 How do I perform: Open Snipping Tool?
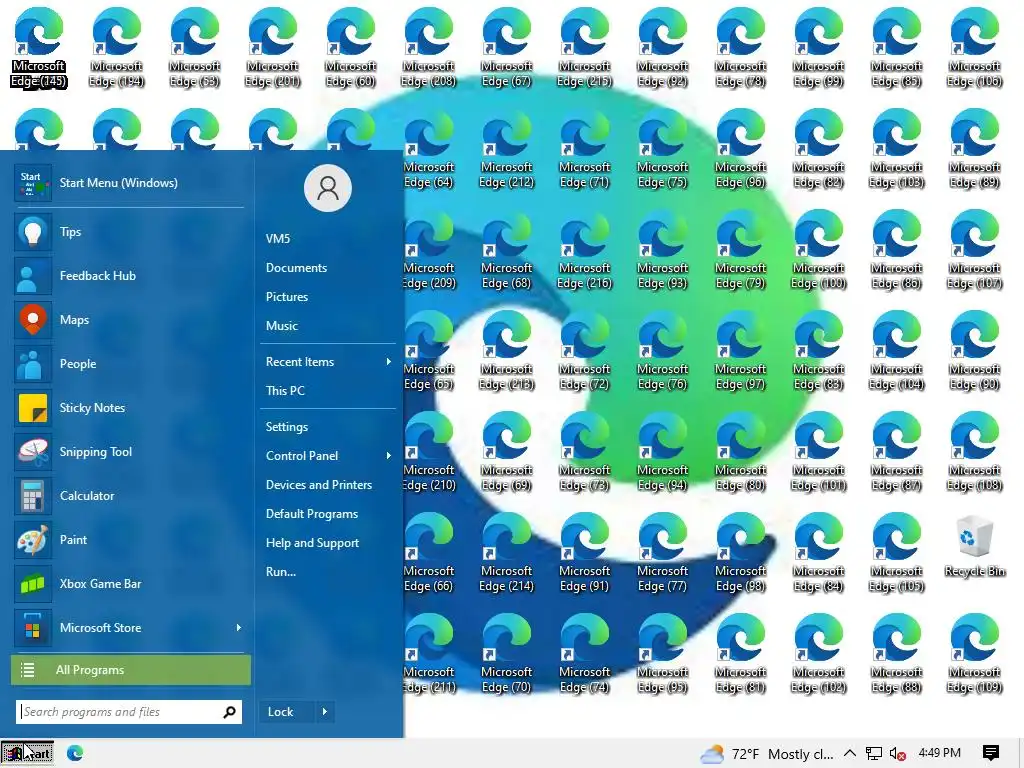(x=129, y=452)
